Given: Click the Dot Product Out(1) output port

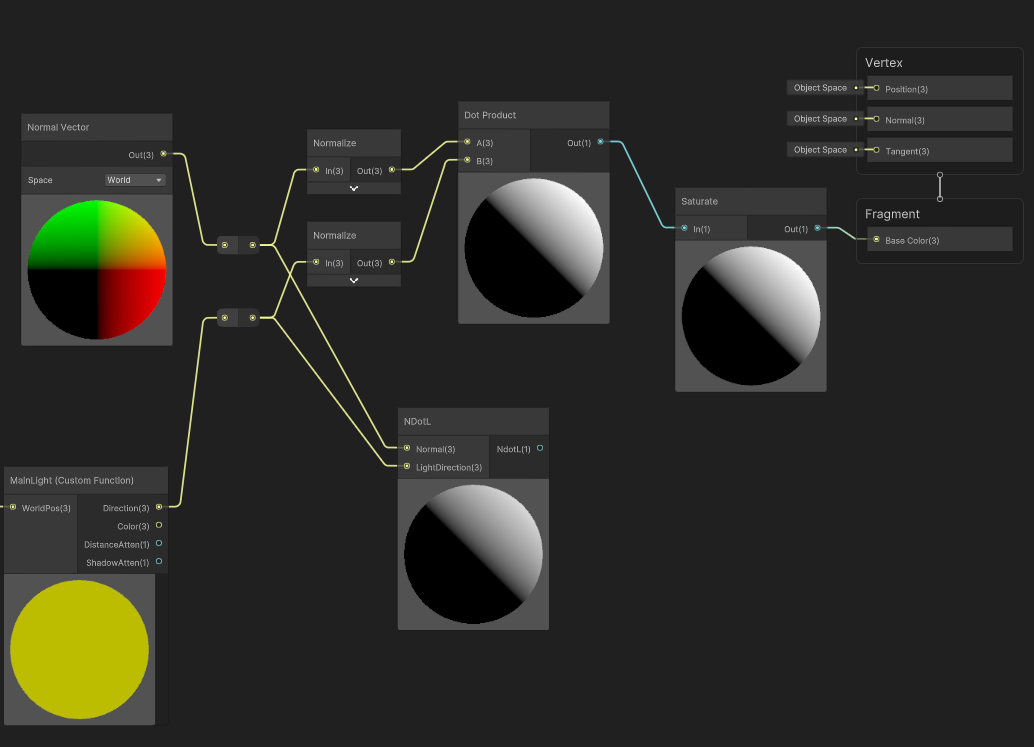Looking at the screenshot, I should pos(600,142).
